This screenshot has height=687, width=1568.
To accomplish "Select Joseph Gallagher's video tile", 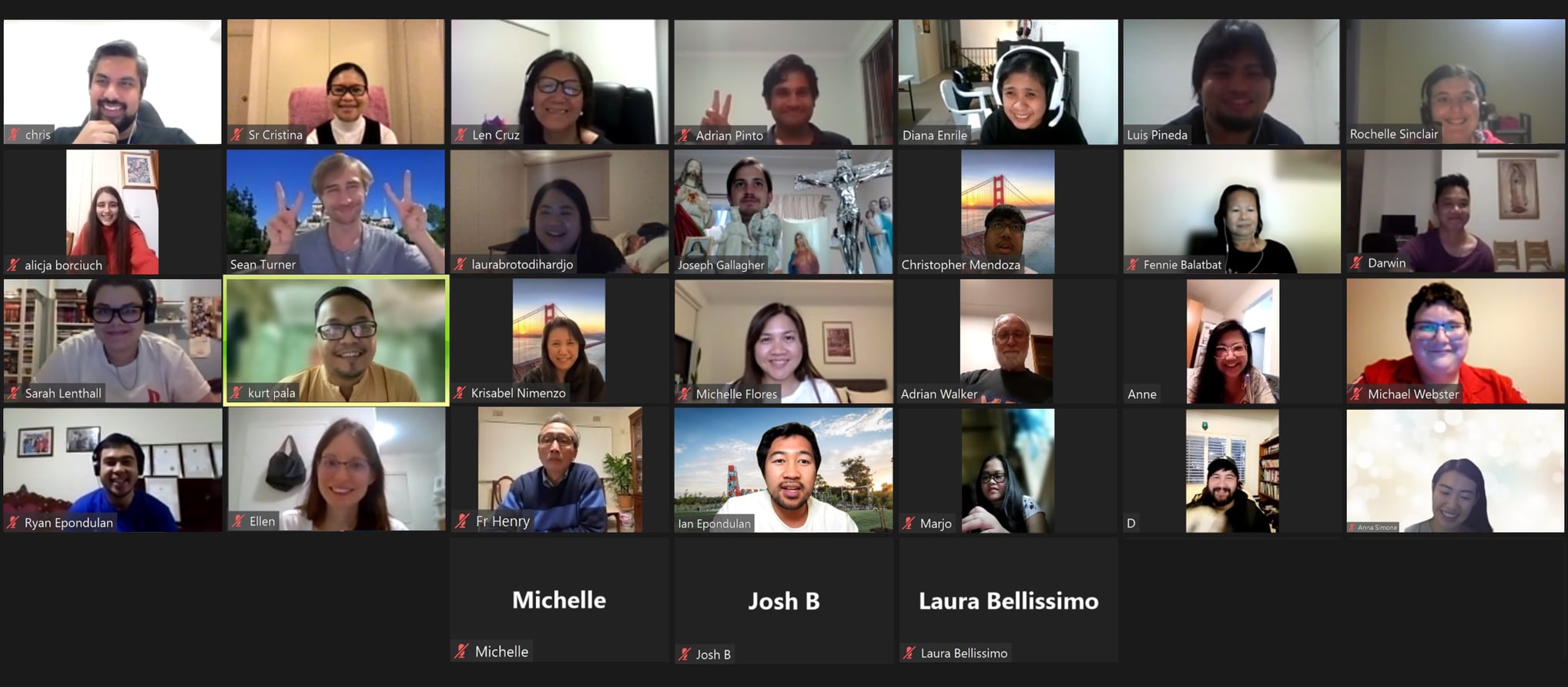I will coord(783,211).
